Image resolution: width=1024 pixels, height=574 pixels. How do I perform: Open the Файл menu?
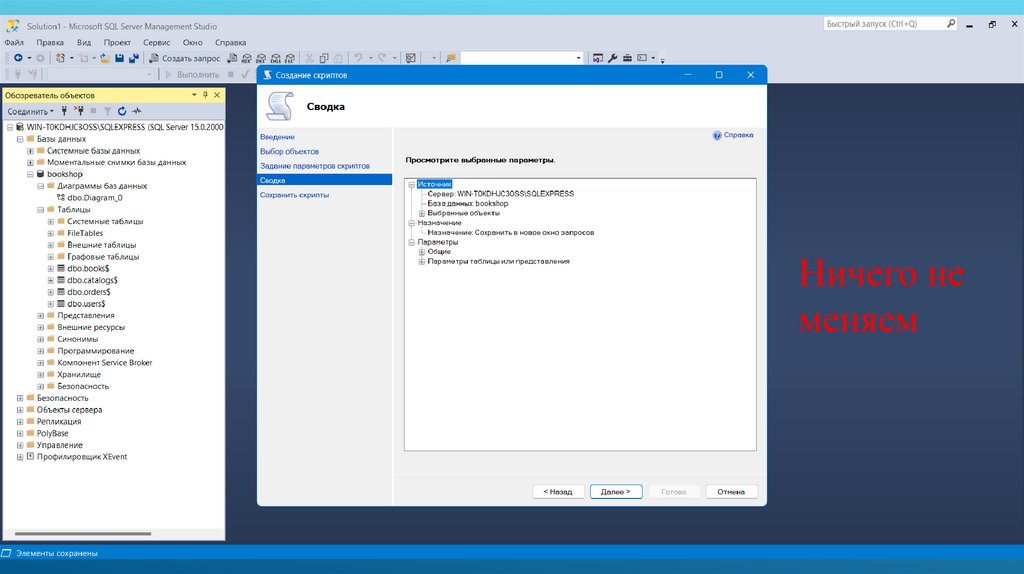click(14, 42)
